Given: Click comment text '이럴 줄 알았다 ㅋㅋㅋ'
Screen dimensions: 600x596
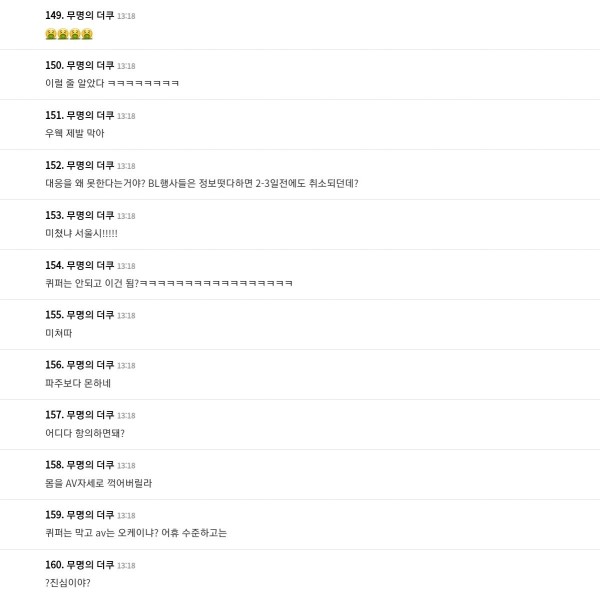Looking at the screenshot, I should 112,83.
